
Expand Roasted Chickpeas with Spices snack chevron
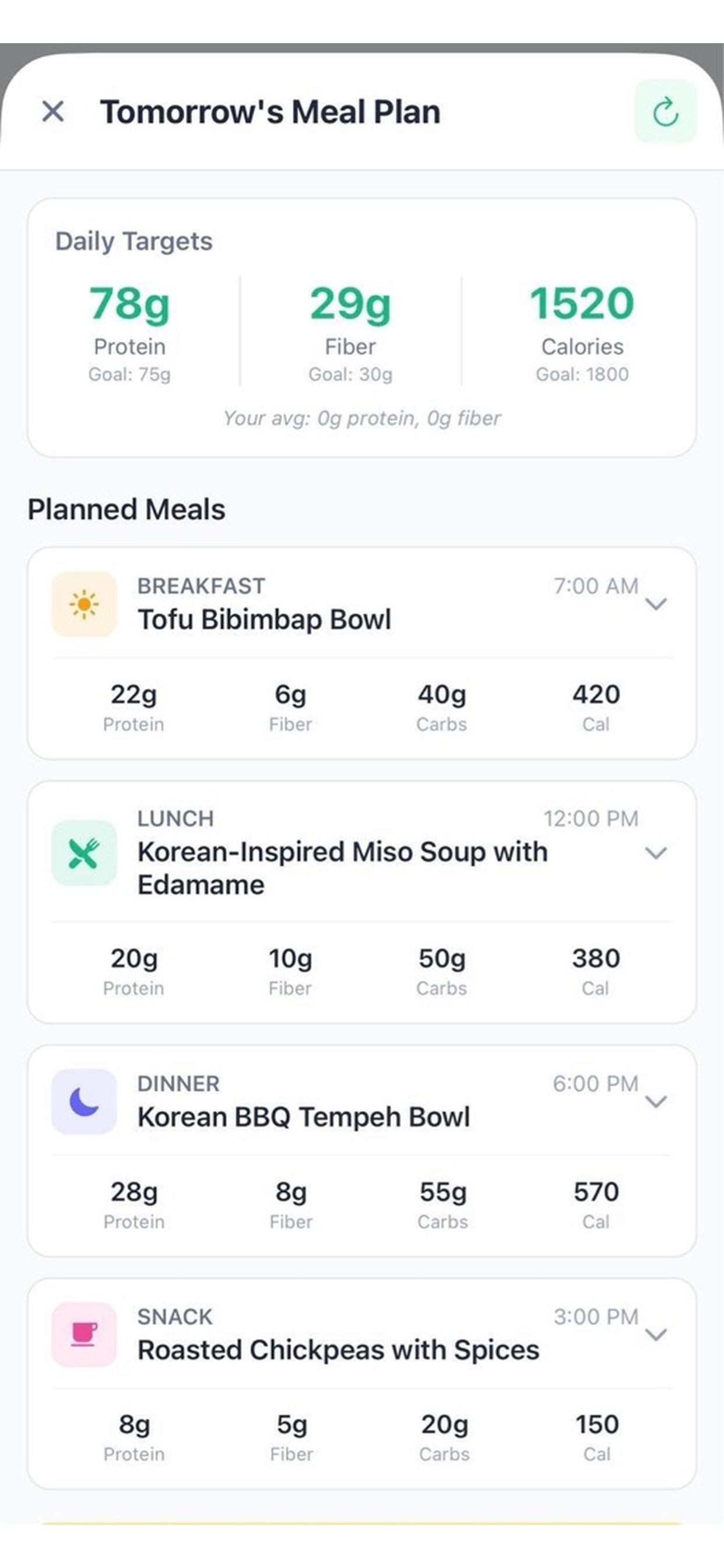pyautogui.click(x=656, y=1334)
